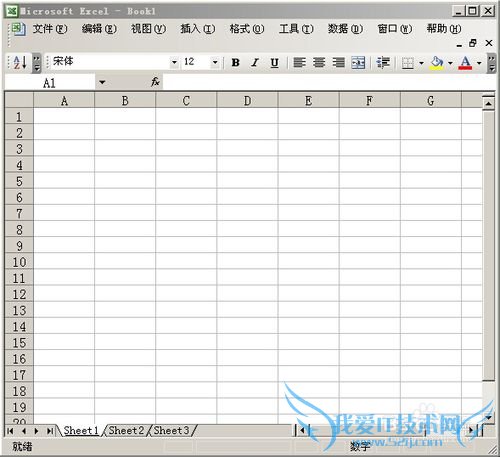Viewport: 500px width, 457px height.
Task: Open borders style dropdown arrow
Action: click(421, 63)
